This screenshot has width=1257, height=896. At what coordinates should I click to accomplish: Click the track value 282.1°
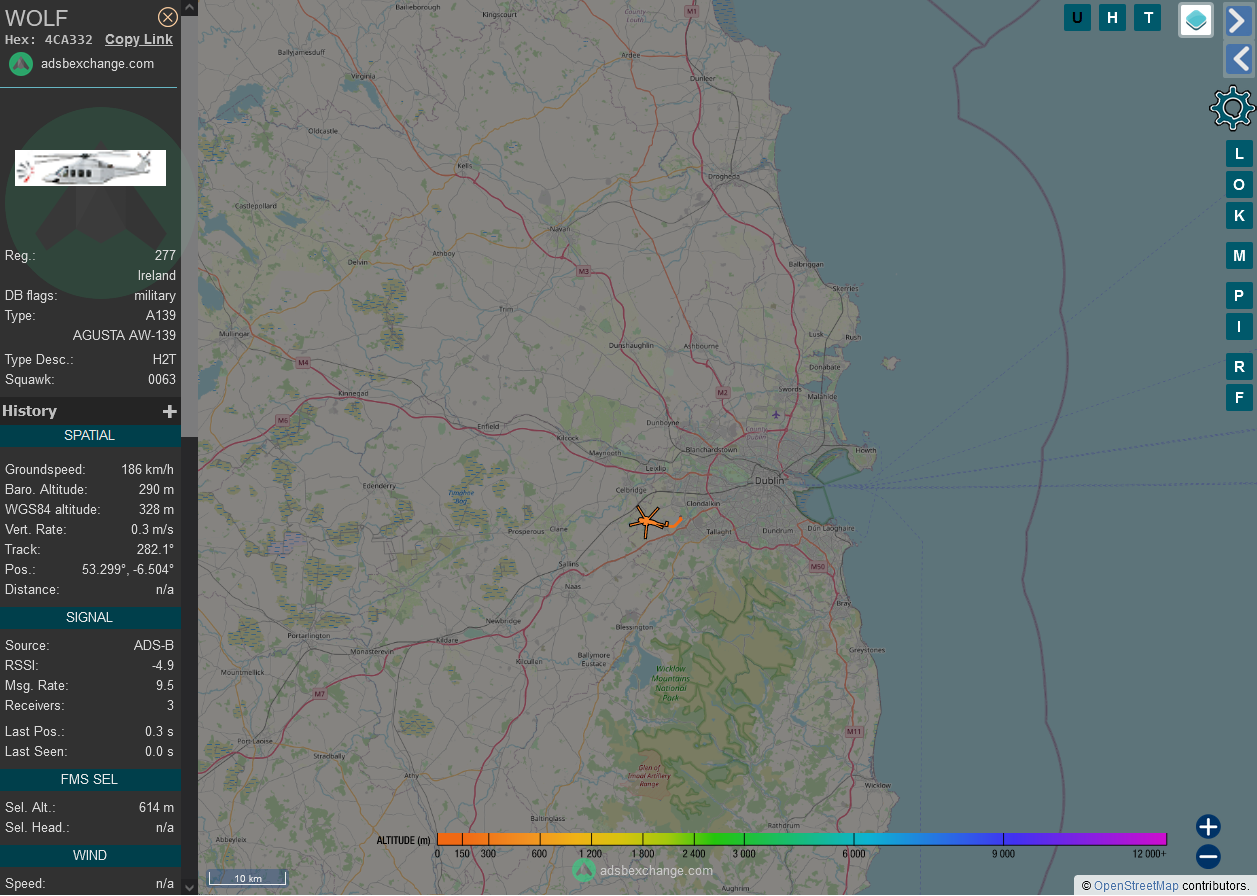(x=155, y=550)
